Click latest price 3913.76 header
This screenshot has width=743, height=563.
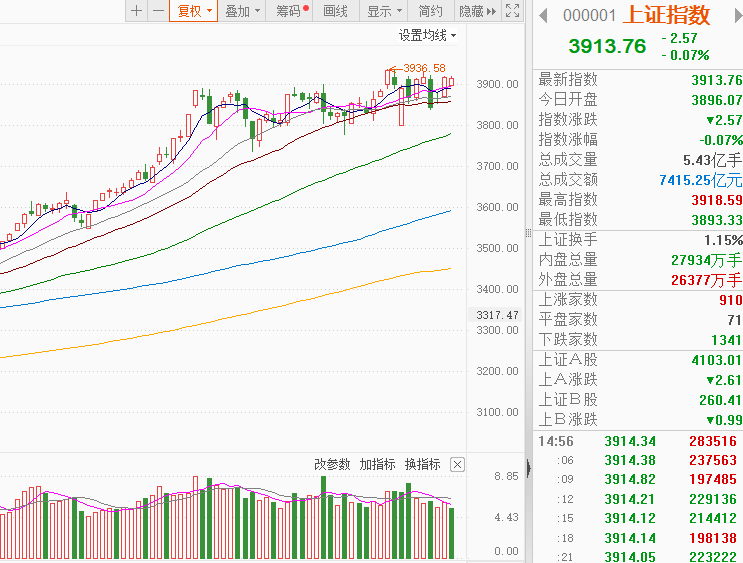[607, 46]
